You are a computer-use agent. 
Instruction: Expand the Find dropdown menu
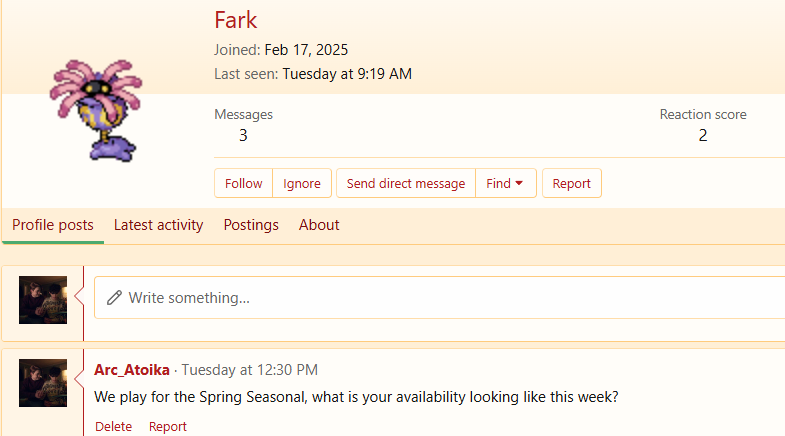[506, 184]
